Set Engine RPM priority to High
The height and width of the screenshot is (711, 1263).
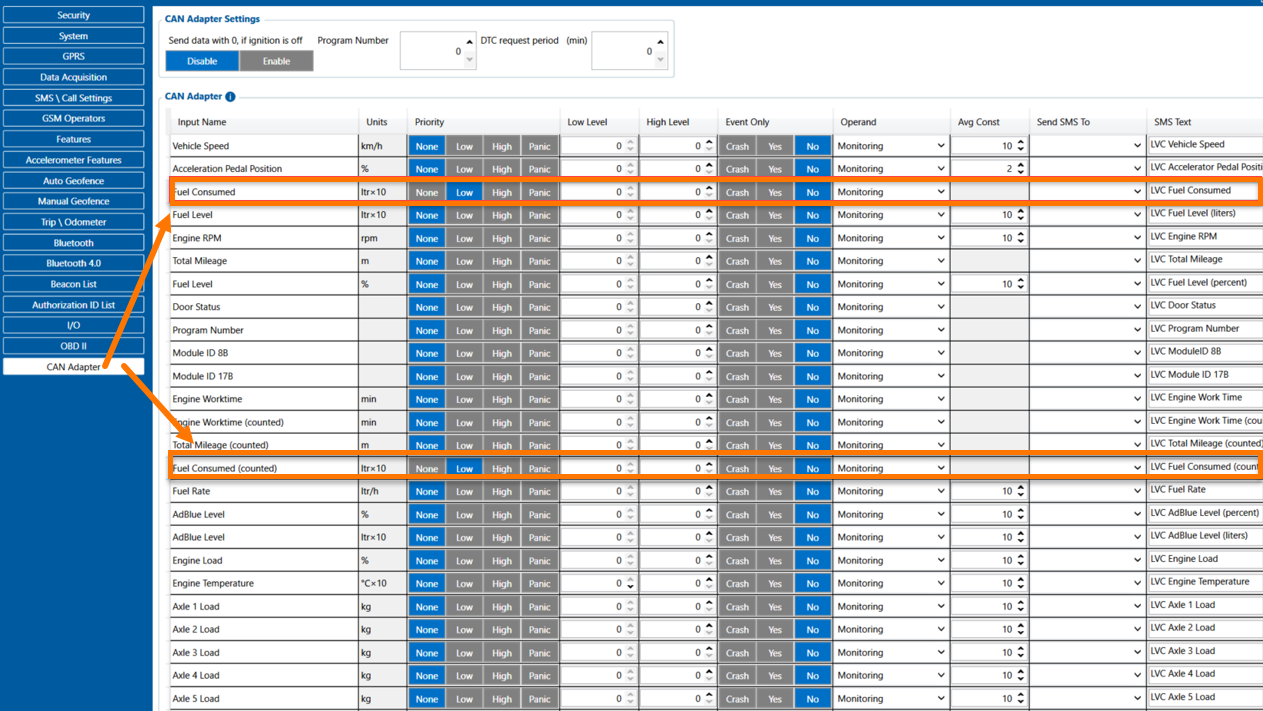501,238
